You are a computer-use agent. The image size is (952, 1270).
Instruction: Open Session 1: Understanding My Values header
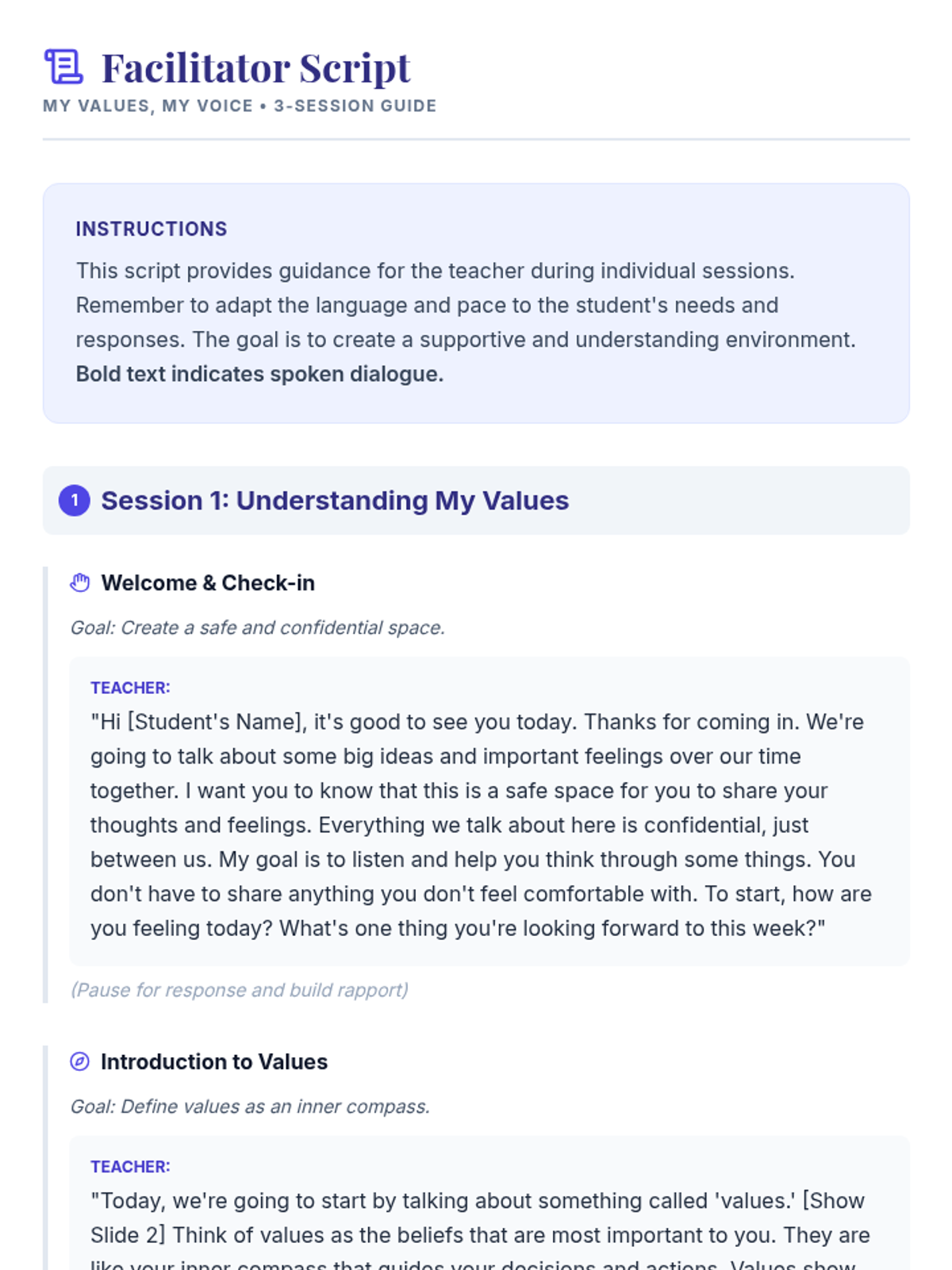476,500
